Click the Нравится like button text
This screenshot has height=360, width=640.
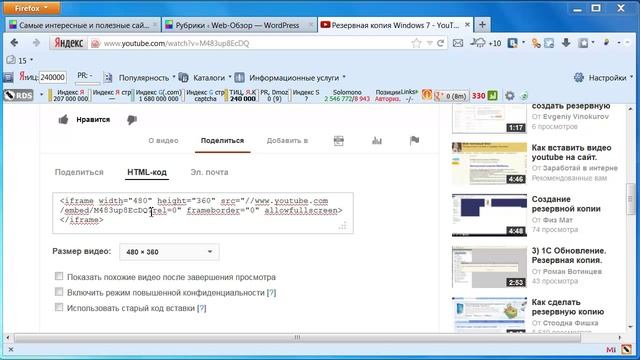click(x=93, y=120)
